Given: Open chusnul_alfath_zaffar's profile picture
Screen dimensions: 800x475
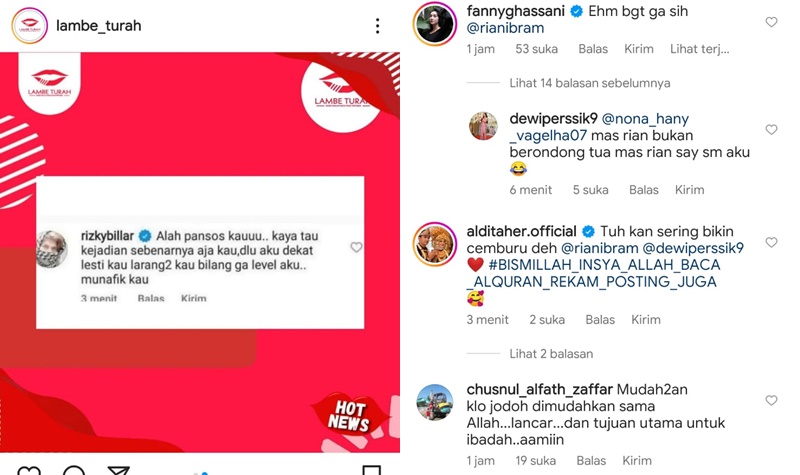Looking at the screenshot, I should (x=435, y=402).
